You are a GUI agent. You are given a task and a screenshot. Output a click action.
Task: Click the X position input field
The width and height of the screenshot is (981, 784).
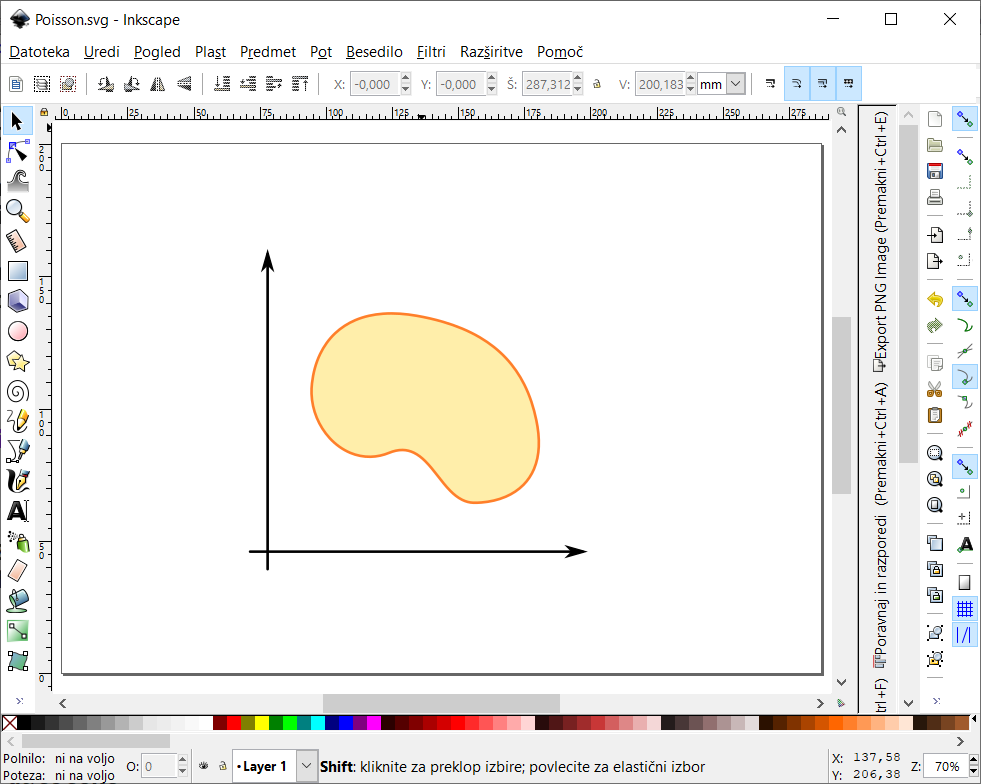pos(375,85)
